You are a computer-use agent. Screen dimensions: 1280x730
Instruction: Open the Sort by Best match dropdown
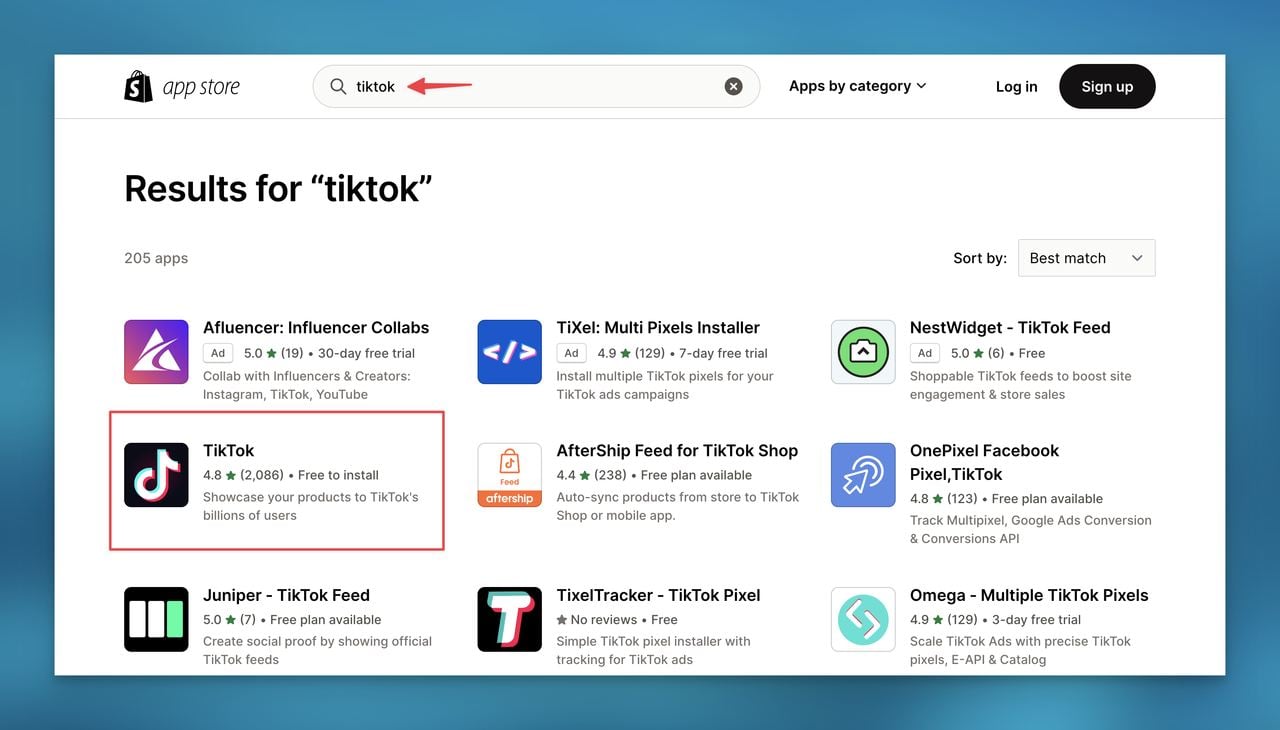[1086, 258]
